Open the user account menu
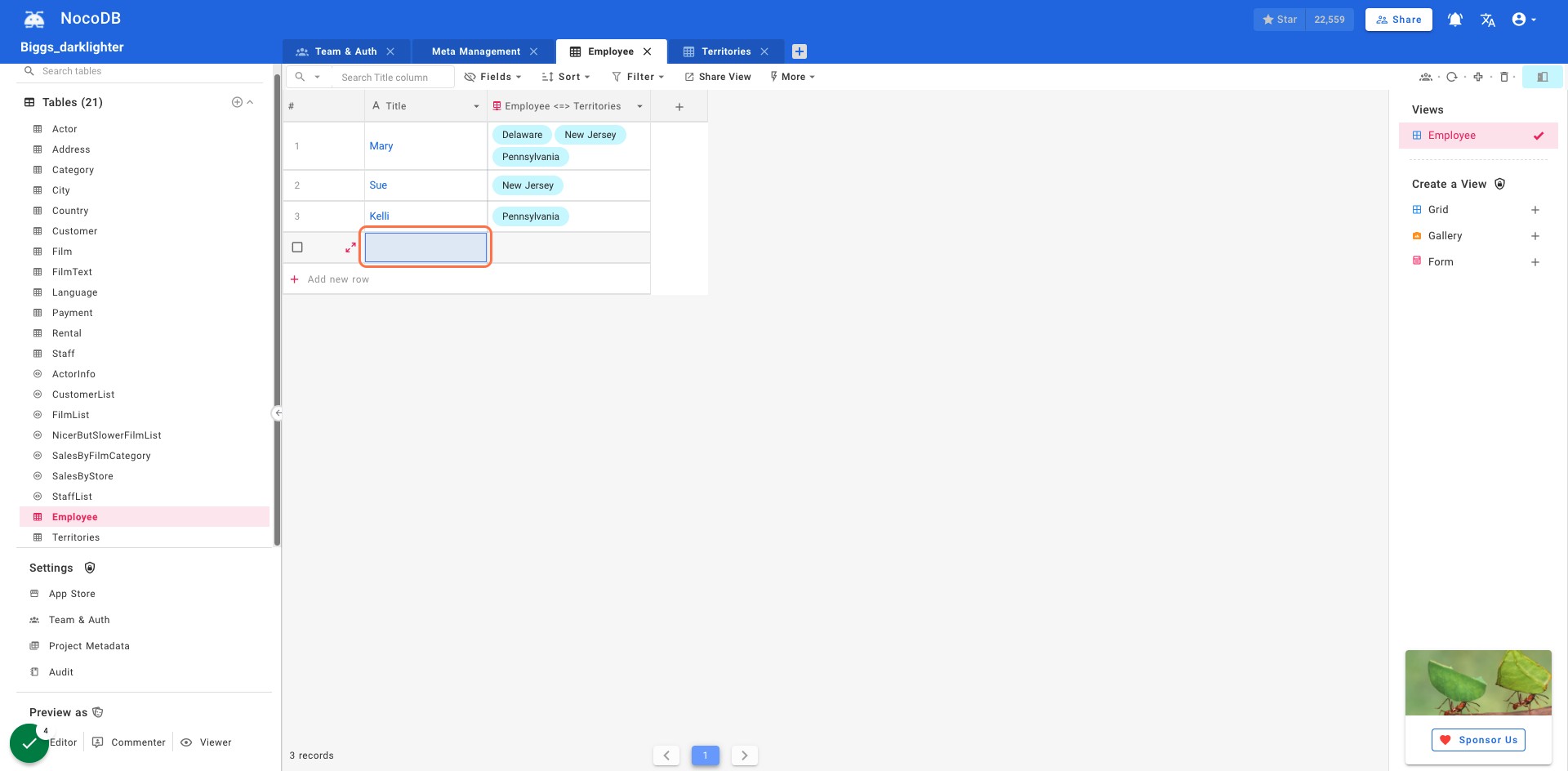The height and width of the screenshot is (771, 1568). pos(1524,20)
